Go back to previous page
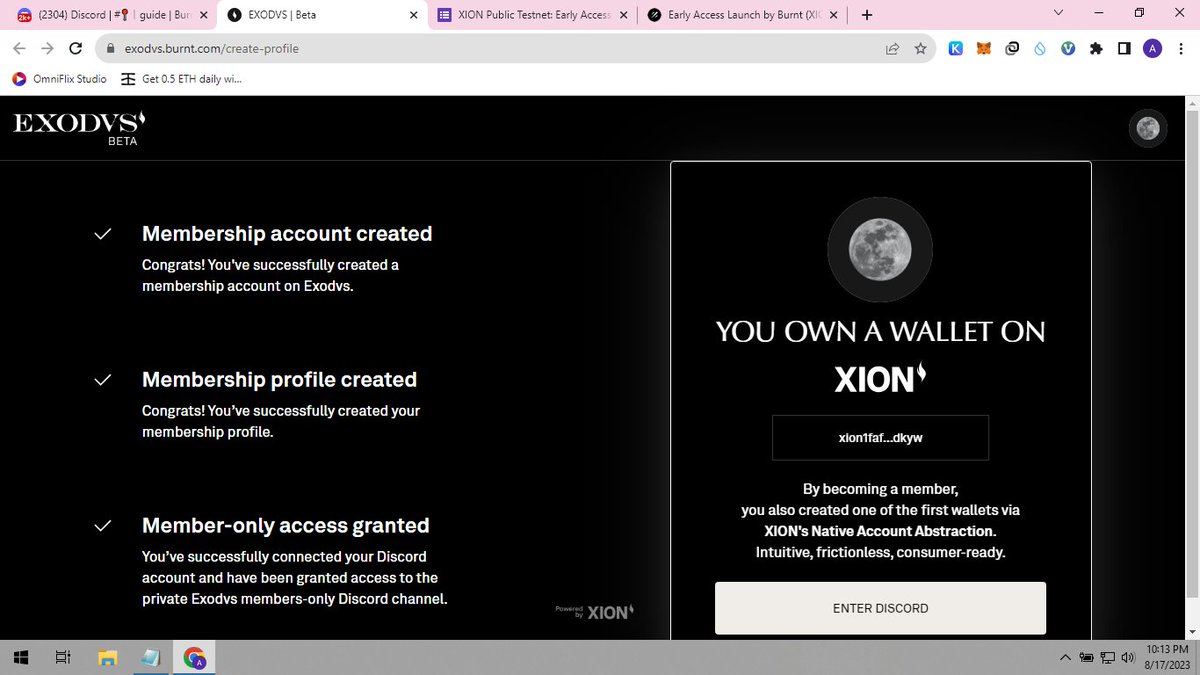Image resolution: width=1200 pixels, height=675 pixels. pyautogui.click(x=20, y=48)
